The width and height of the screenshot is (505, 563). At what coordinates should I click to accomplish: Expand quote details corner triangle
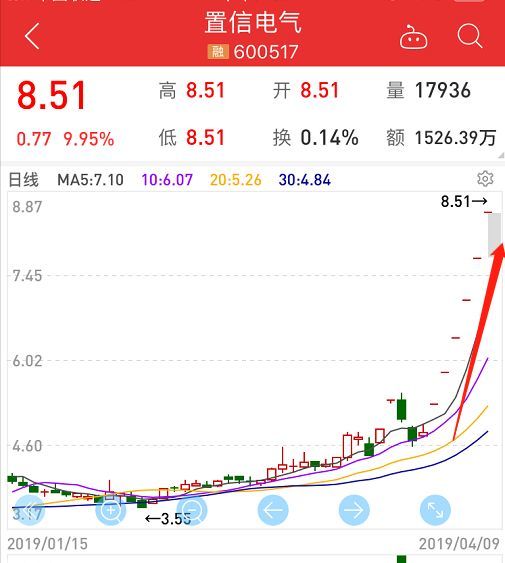coord(501,155)
